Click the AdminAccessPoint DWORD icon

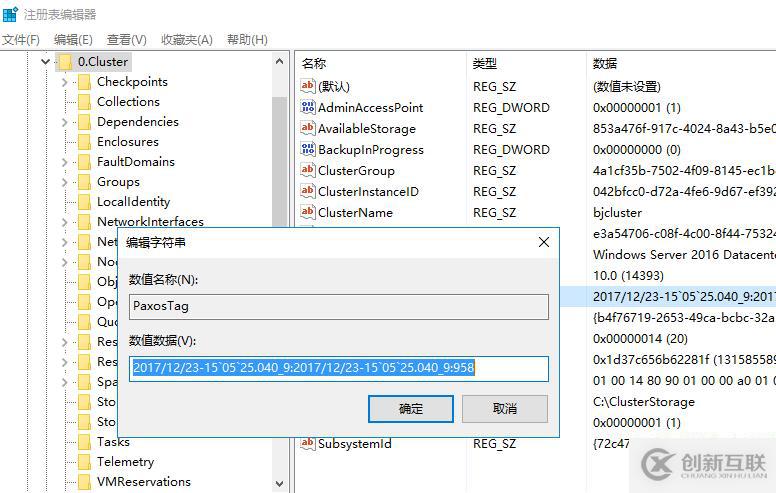[x=308, y=107]
